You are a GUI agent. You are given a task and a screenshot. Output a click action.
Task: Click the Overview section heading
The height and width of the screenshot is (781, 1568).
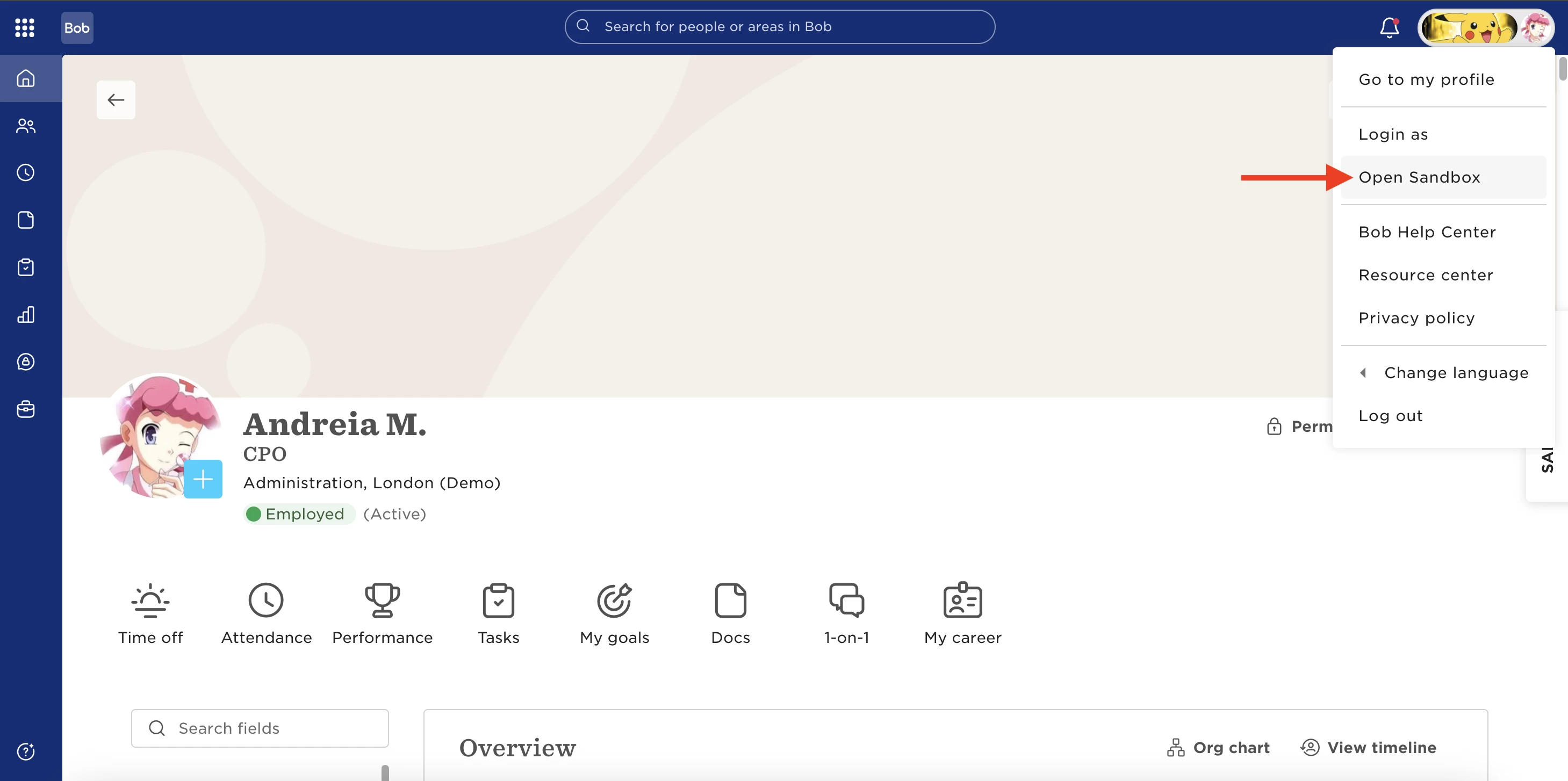pyautogui.click(x=517, y=748)
